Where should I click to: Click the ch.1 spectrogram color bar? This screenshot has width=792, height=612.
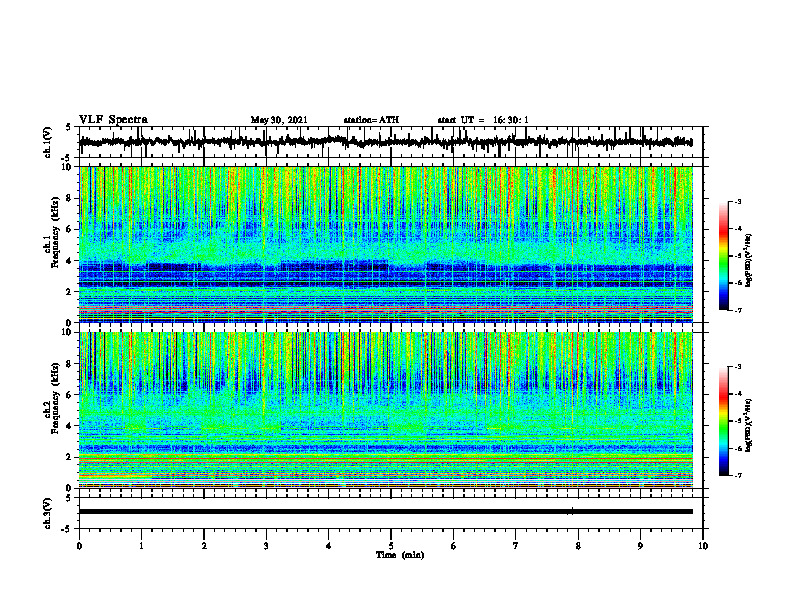point(724,256)
